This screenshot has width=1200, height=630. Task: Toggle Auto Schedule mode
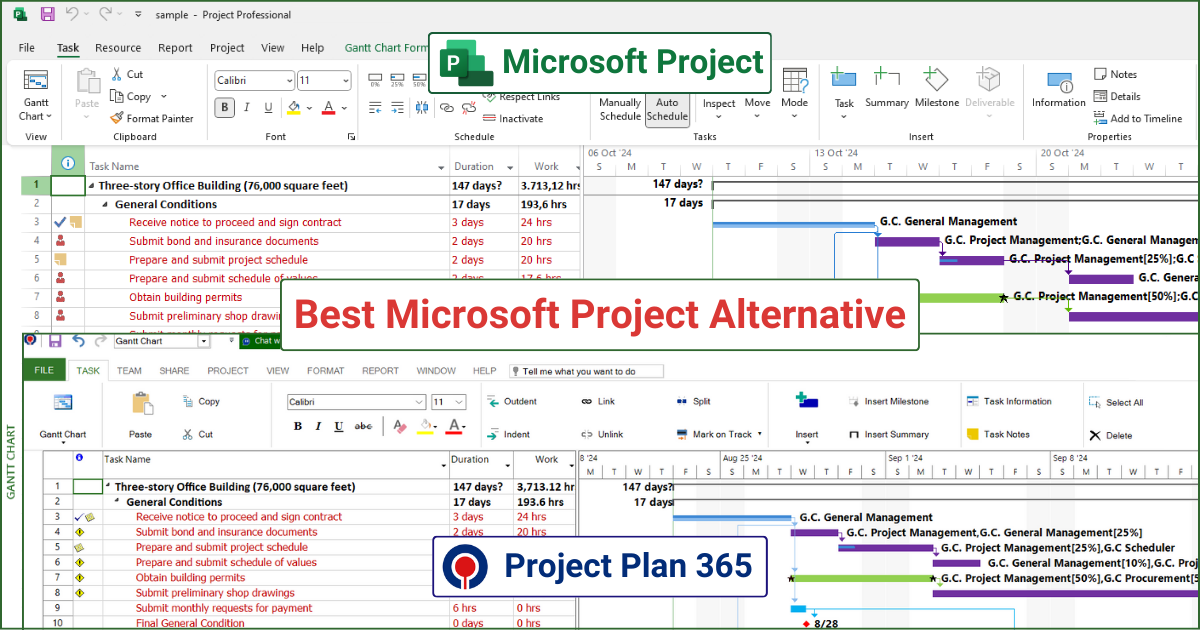[x=667, y=109]
